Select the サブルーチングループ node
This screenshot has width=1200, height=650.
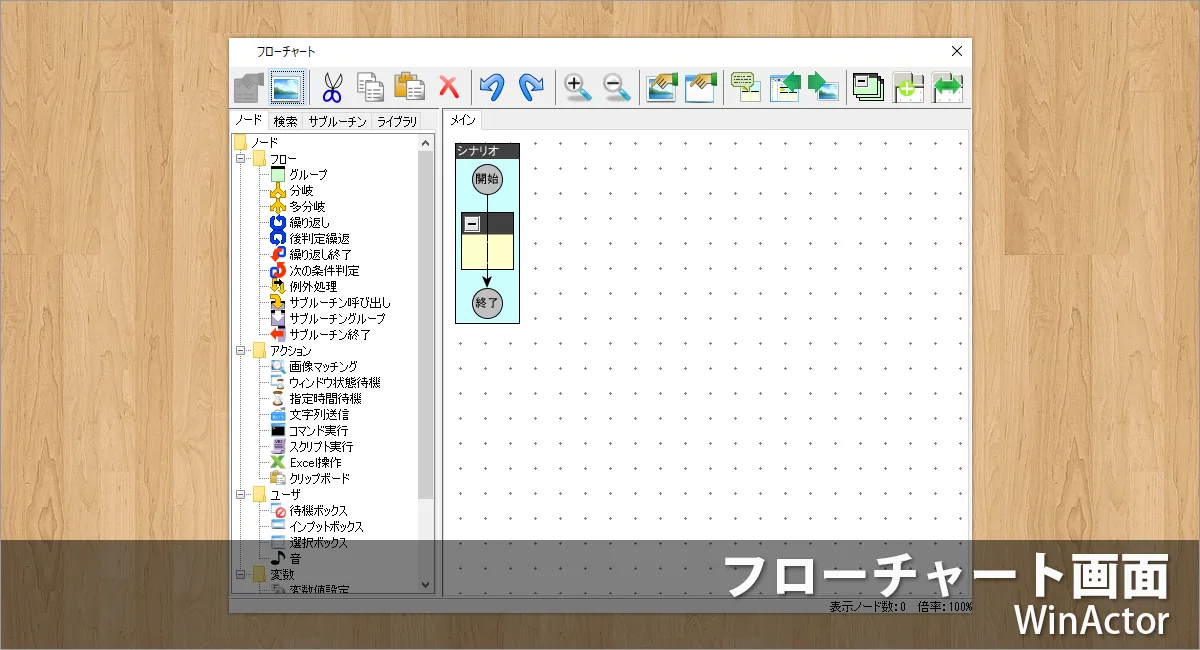click(337, 318)
